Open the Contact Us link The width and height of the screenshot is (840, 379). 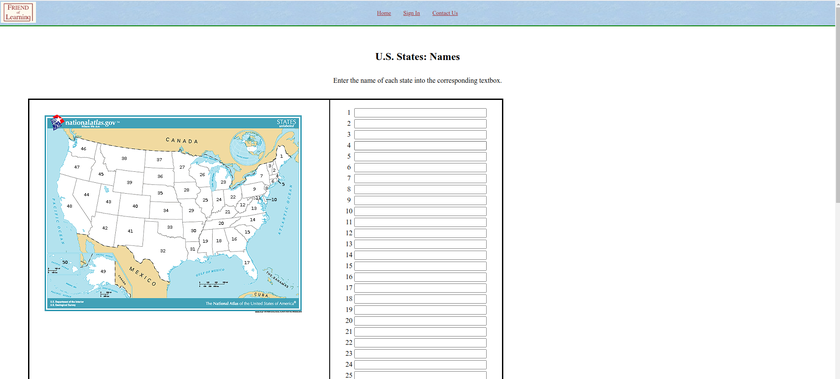445,13
